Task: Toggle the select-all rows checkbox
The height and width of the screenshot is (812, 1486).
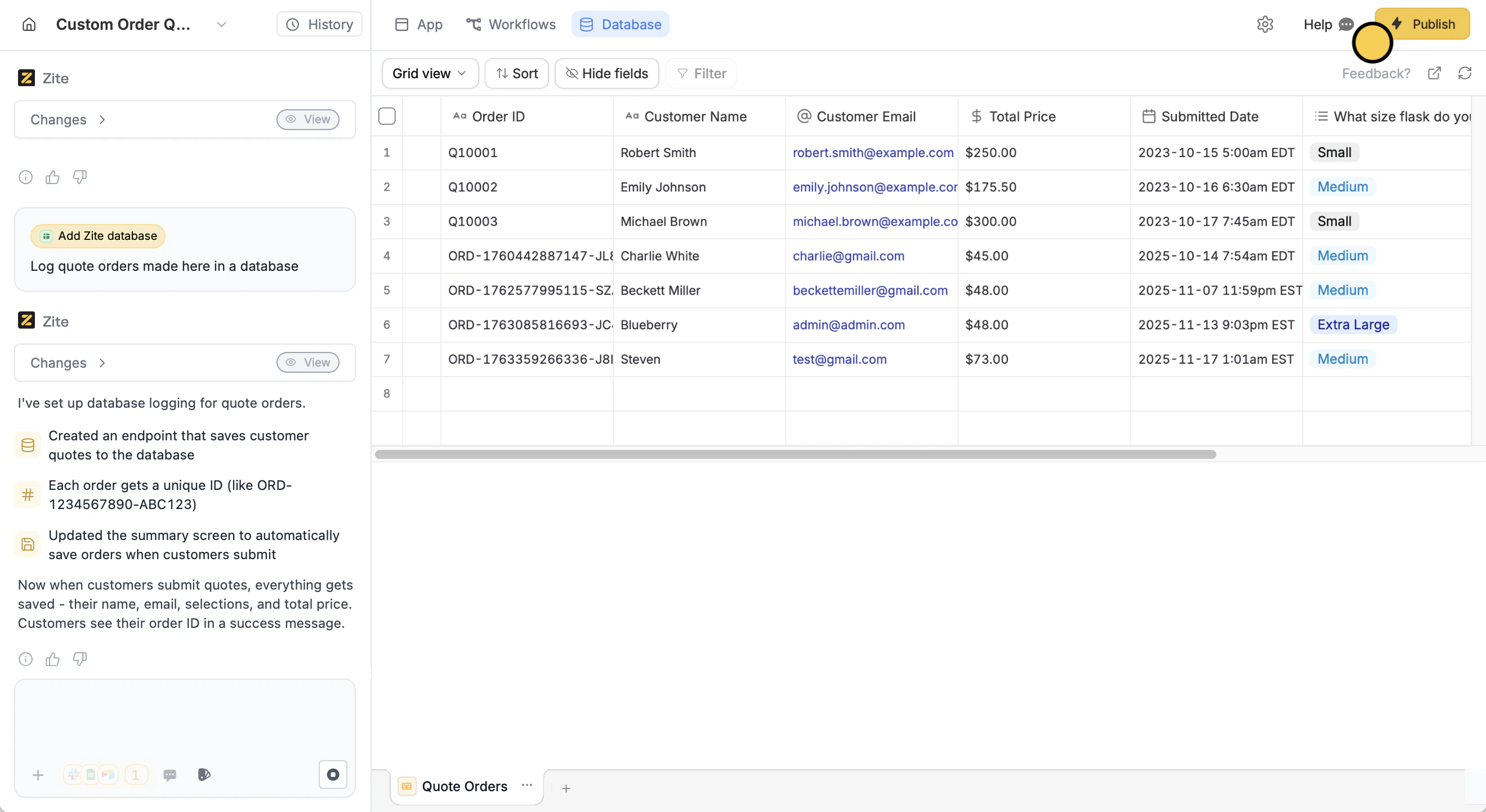Action: pyautogui.click(x=387, y=117)
